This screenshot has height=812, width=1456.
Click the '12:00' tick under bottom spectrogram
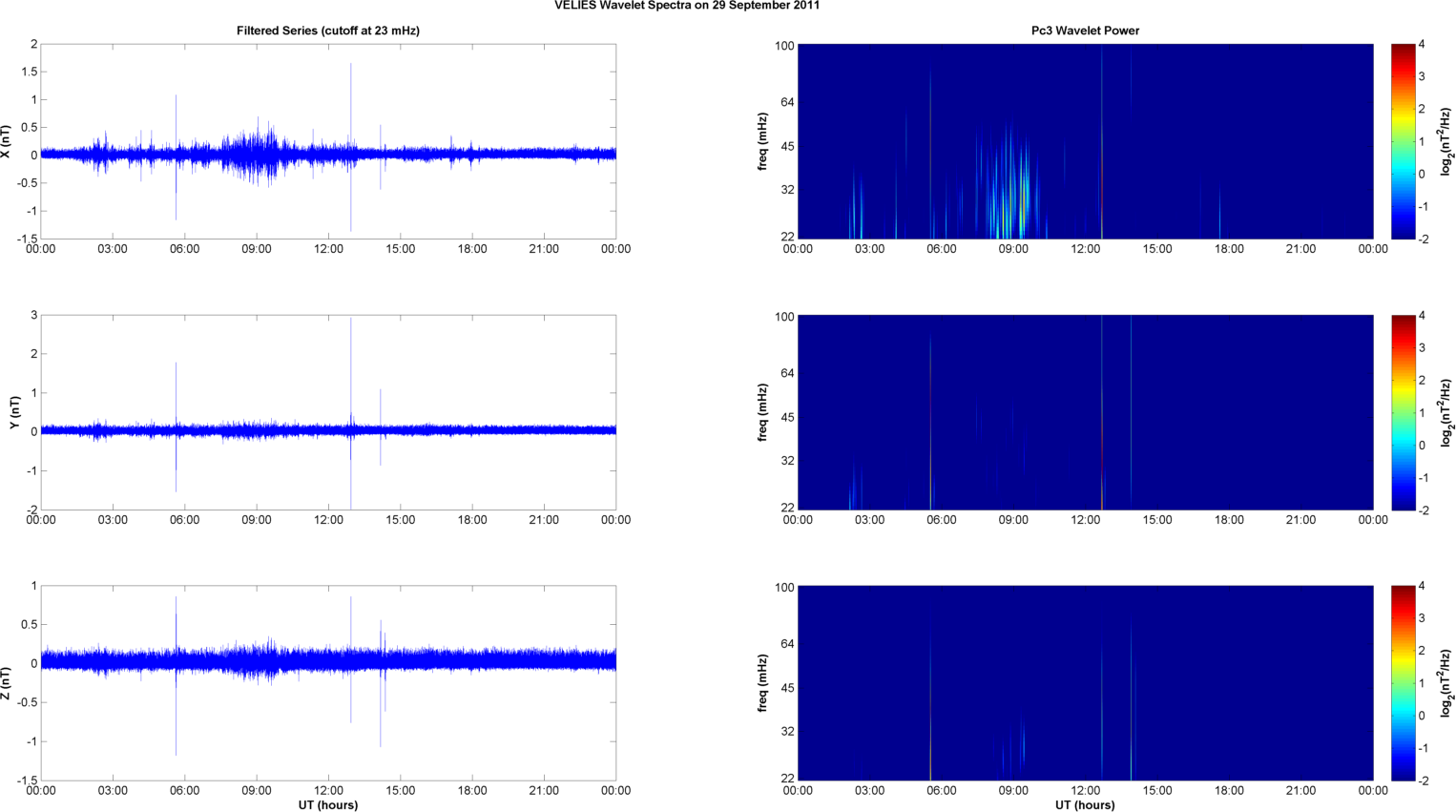pyautogui.click(x=1085, y=790)
